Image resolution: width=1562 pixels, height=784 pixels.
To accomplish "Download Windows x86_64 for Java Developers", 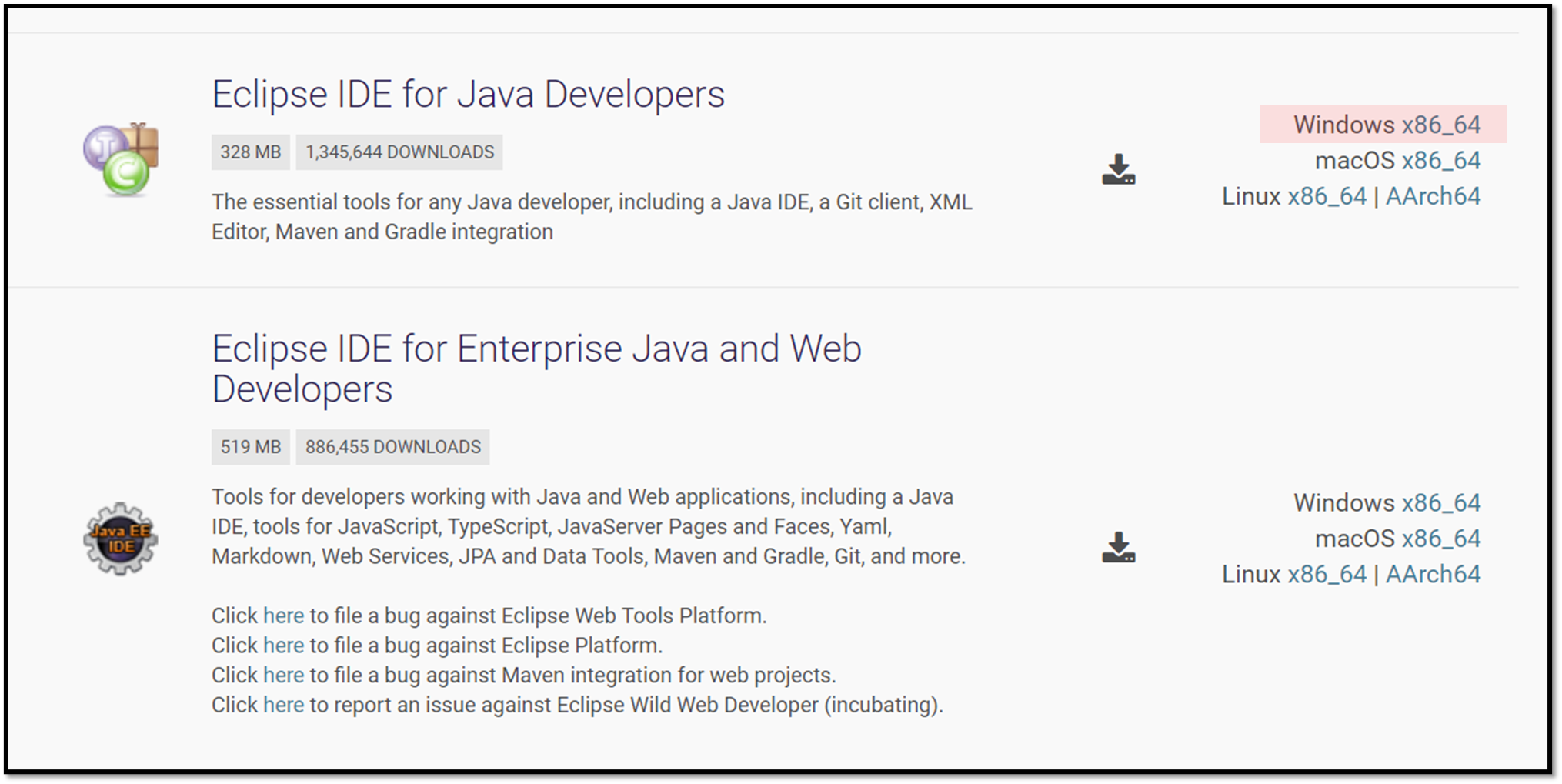I will coord(1440,125).
